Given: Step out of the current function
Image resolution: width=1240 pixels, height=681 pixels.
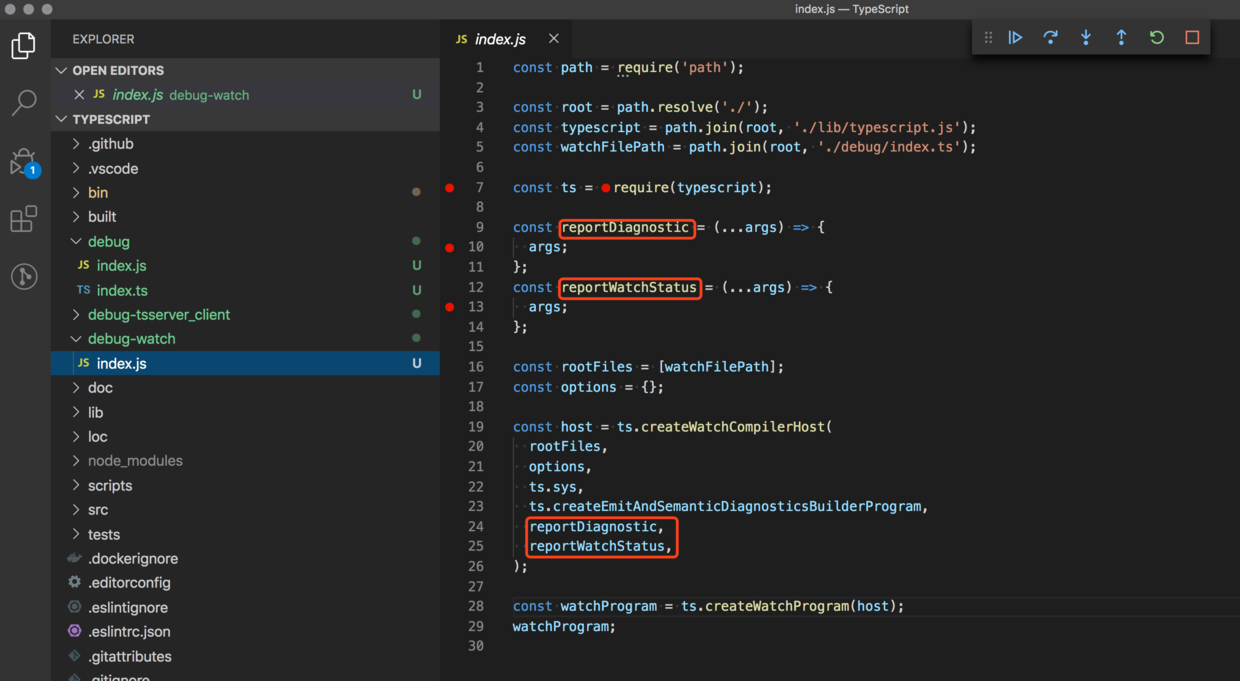Looking at the screenshot, I should coord(1121,37).
